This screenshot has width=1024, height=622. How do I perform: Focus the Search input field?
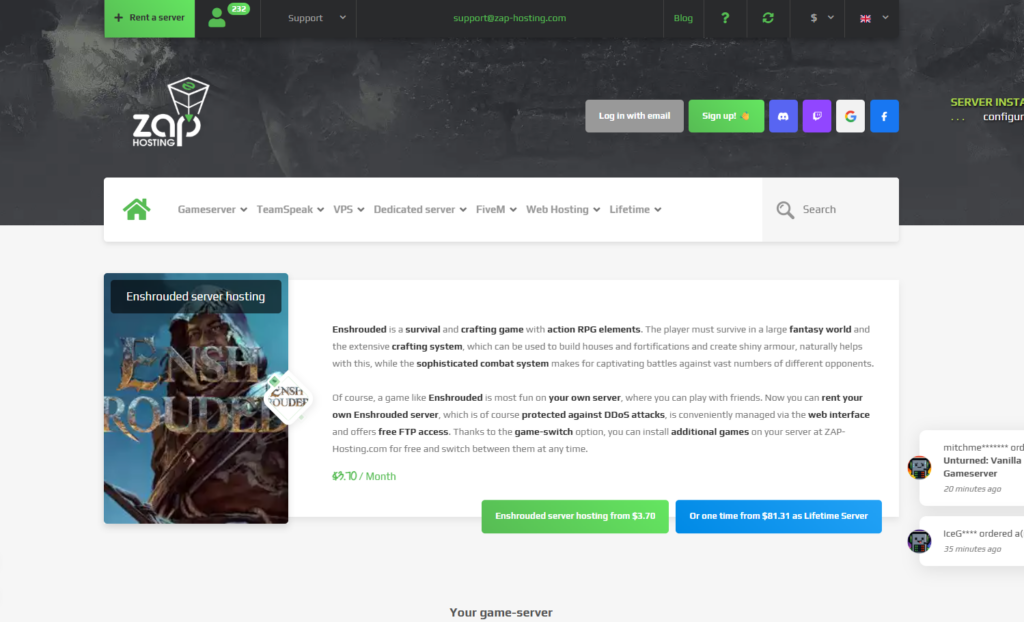click(x=830, y=210)
